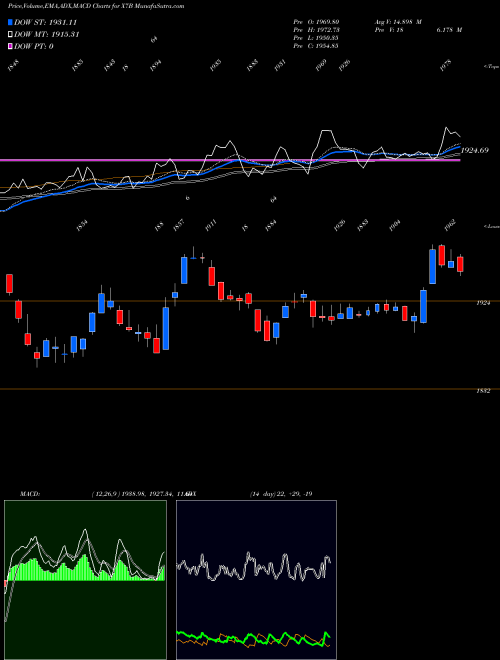Click the 1924 horizontal level label
The height and width of the screenshot is (660, 500).
point(483,303)
